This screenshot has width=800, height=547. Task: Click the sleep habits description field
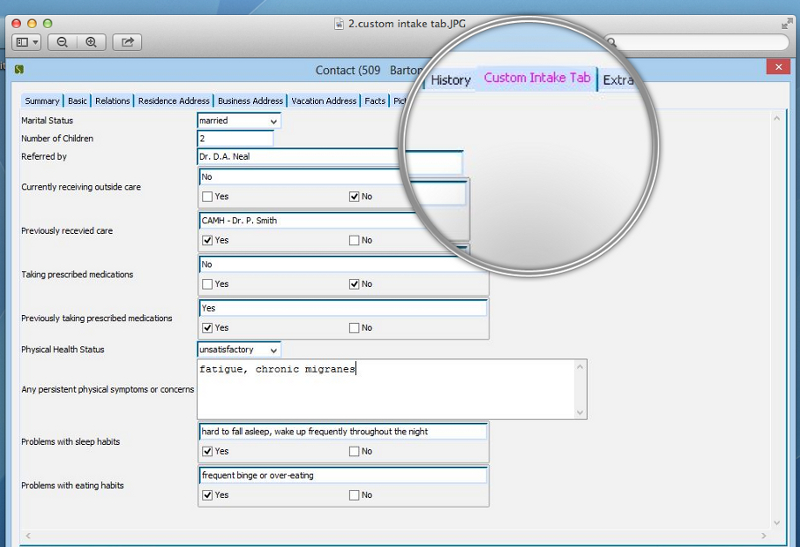(x=343, y=432)
